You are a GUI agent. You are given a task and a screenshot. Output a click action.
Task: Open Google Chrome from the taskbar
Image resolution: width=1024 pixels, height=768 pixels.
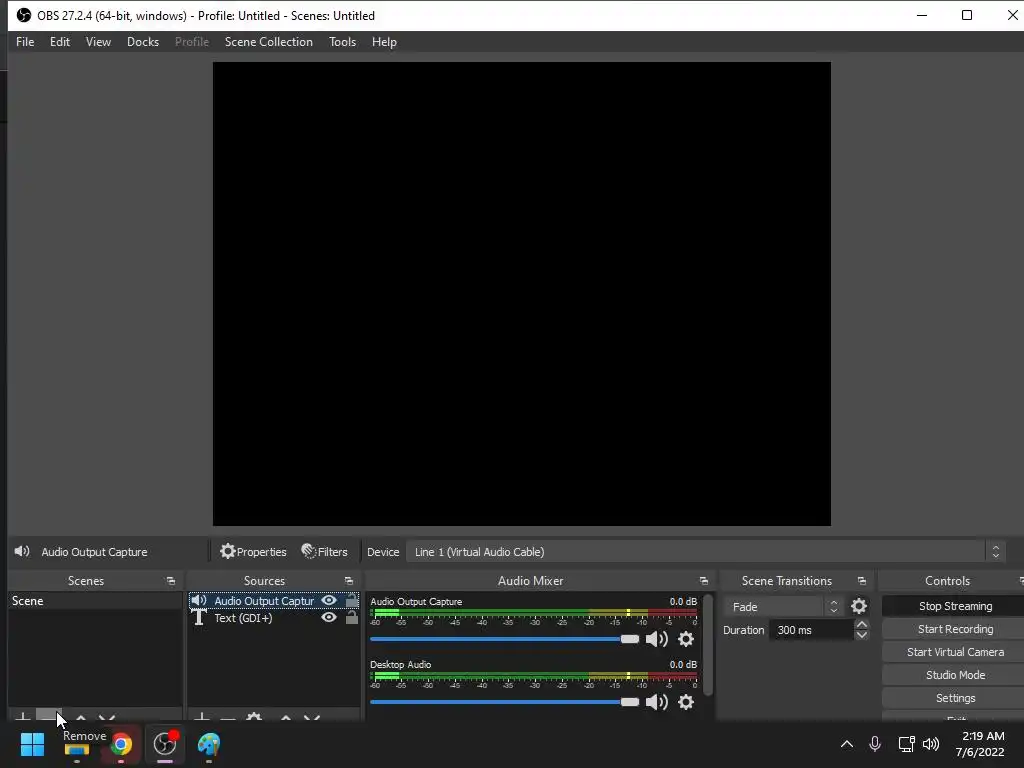pyautogui.click(x=121, y=744)
